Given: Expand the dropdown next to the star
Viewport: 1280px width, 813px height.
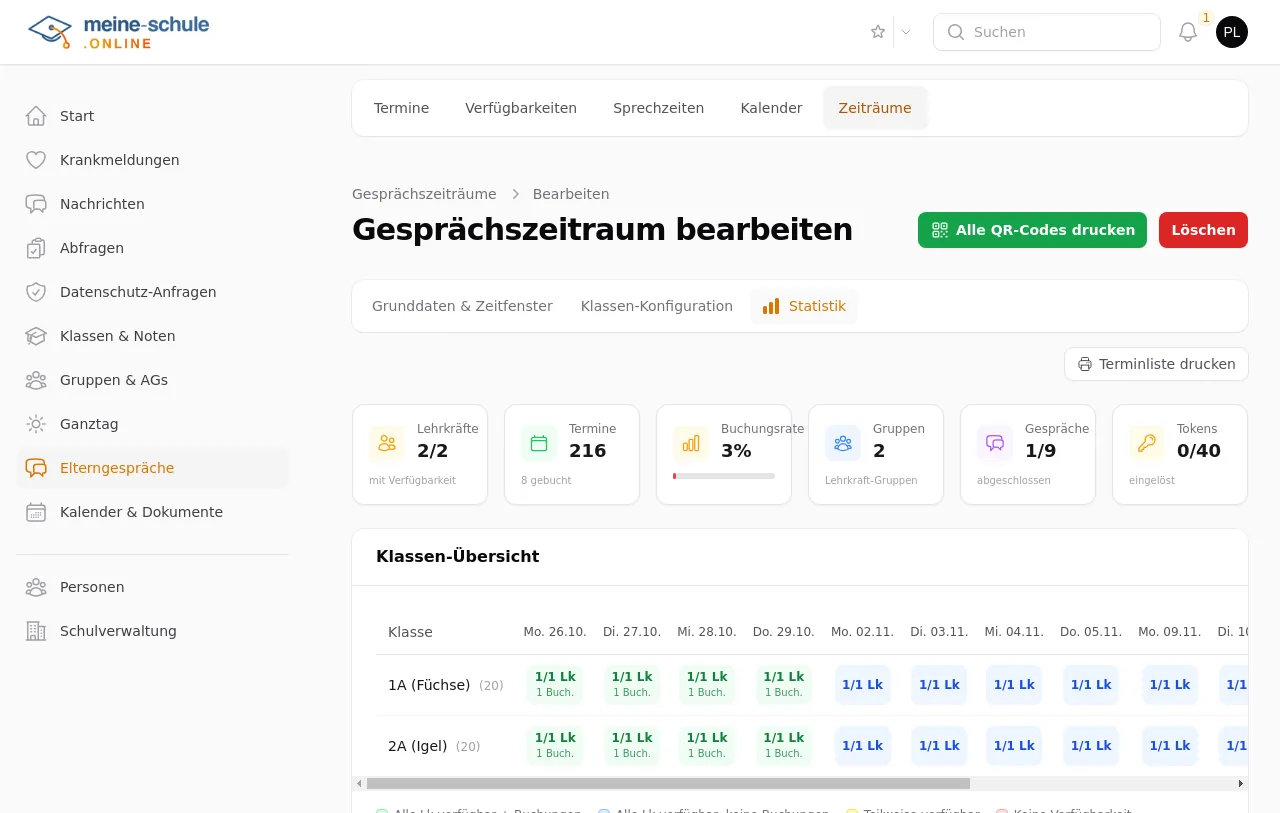Looking at the screenshot, I should click(906, 32).
